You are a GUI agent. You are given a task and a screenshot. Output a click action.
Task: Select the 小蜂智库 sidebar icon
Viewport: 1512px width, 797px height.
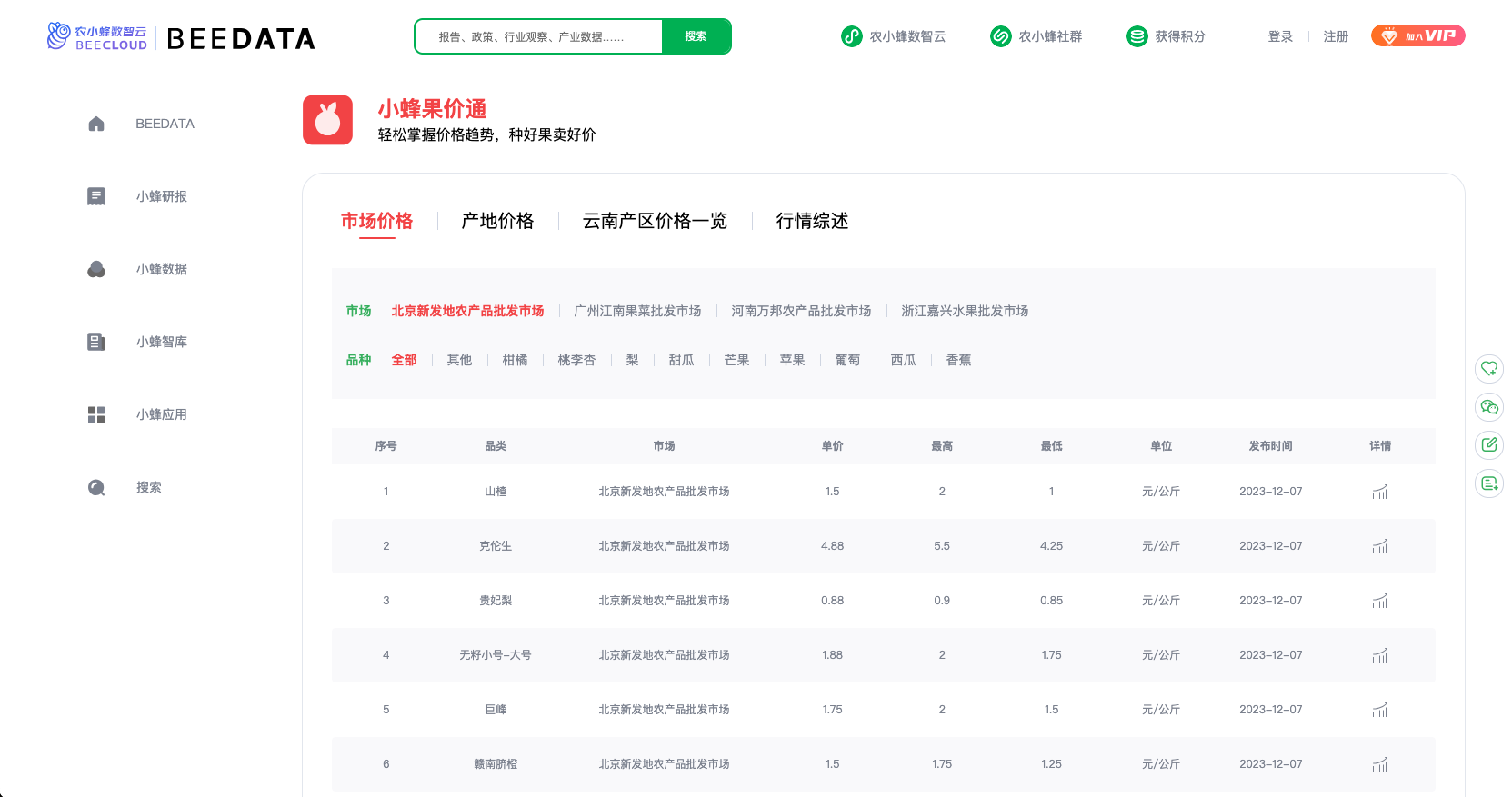96,342
